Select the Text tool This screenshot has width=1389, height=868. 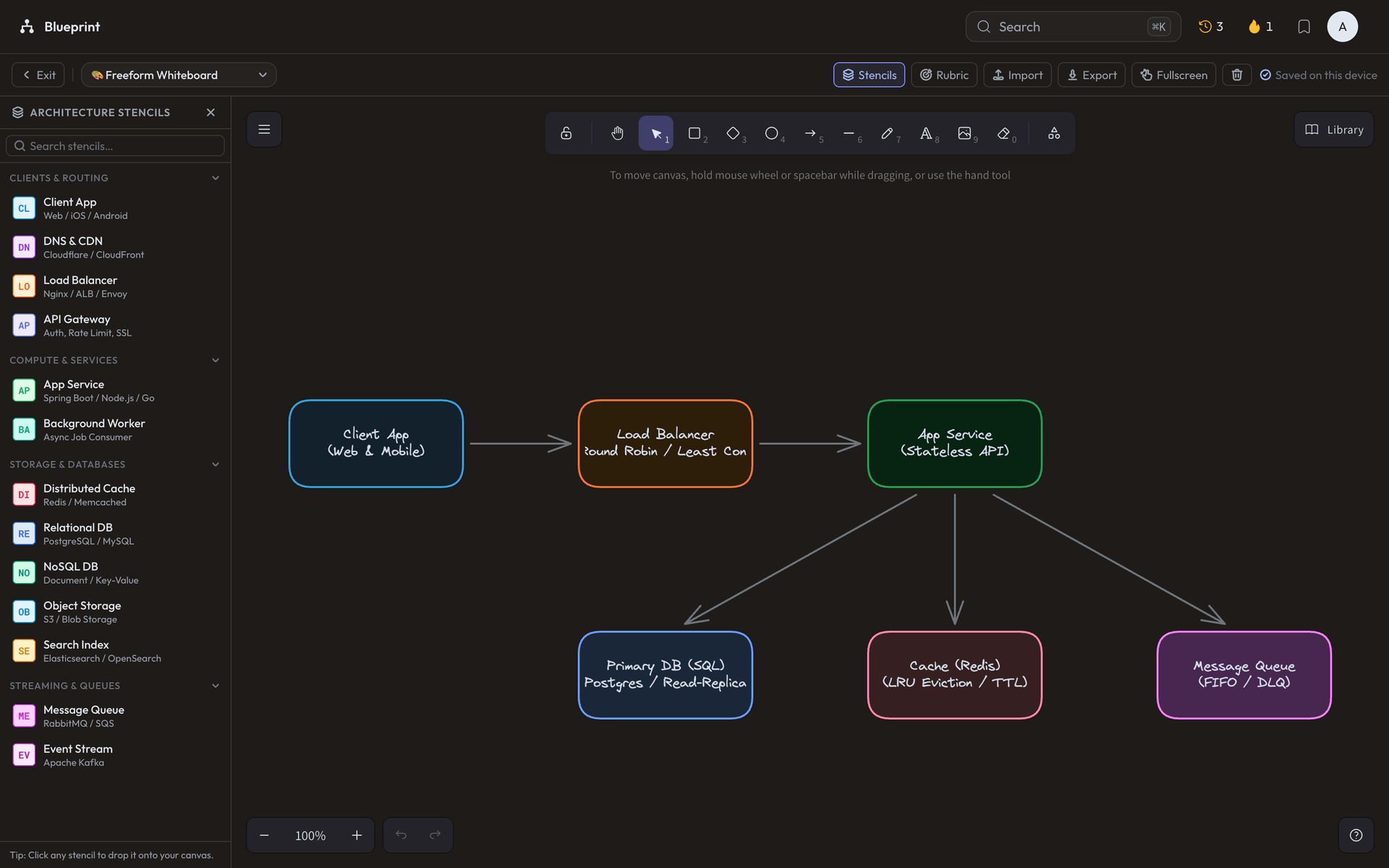tap(926, 133)
